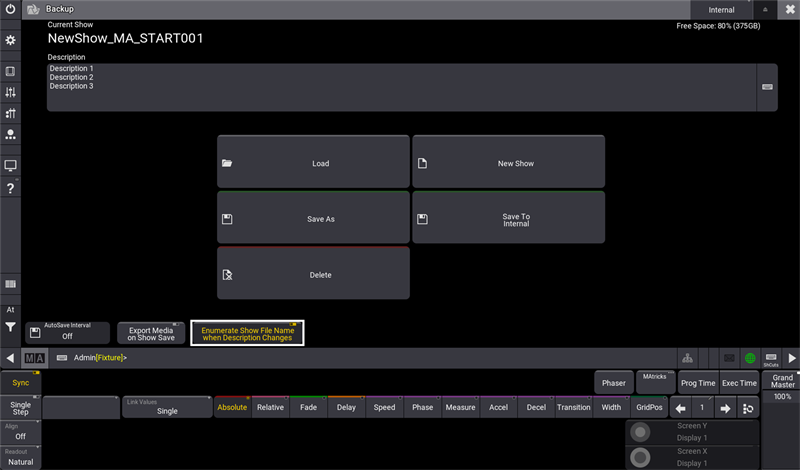Image resolution: width=800 pixels, height=470 pixels.
Task: Switch to the Relative layer tab
Action: pyautogui.click(x=270, y=407)
